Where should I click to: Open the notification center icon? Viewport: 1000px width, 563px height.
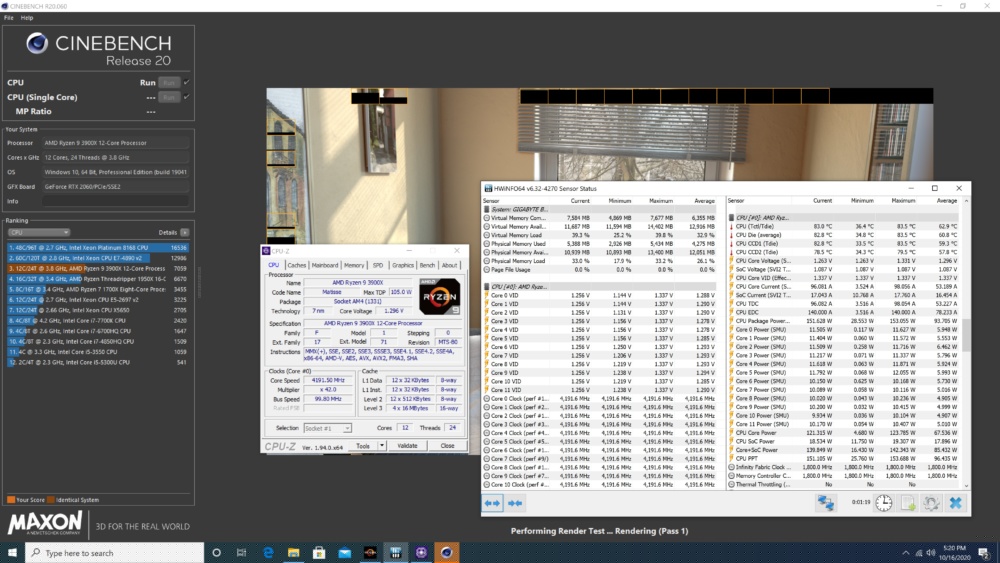(x=984, y=553)
